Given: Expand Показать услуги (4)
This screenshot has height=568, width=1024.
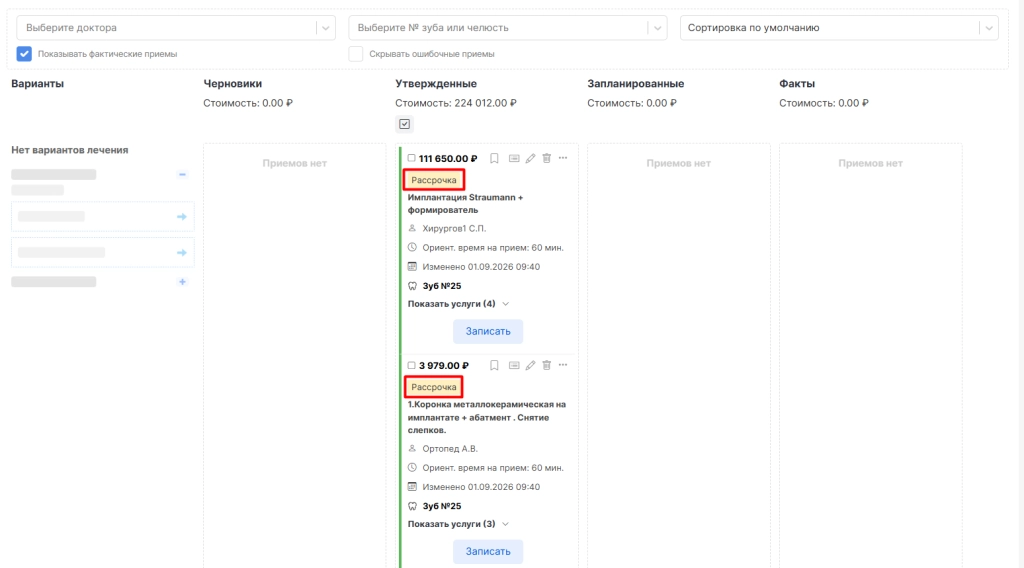Looking at the screenshot, I should 458,304.
